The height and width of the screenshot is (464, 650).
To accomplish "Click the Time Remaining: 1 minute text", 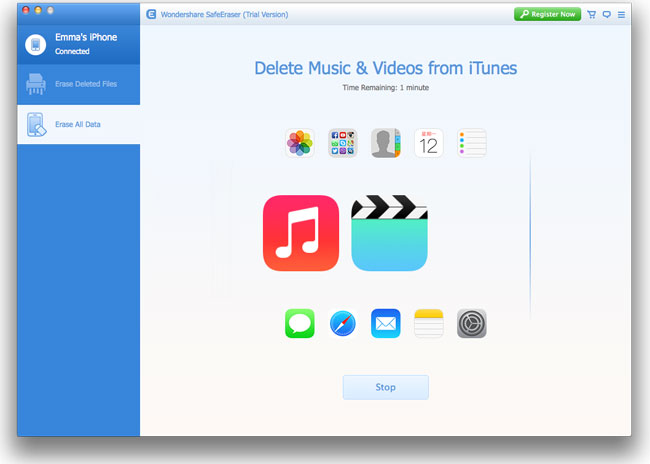I will (386, 87).
